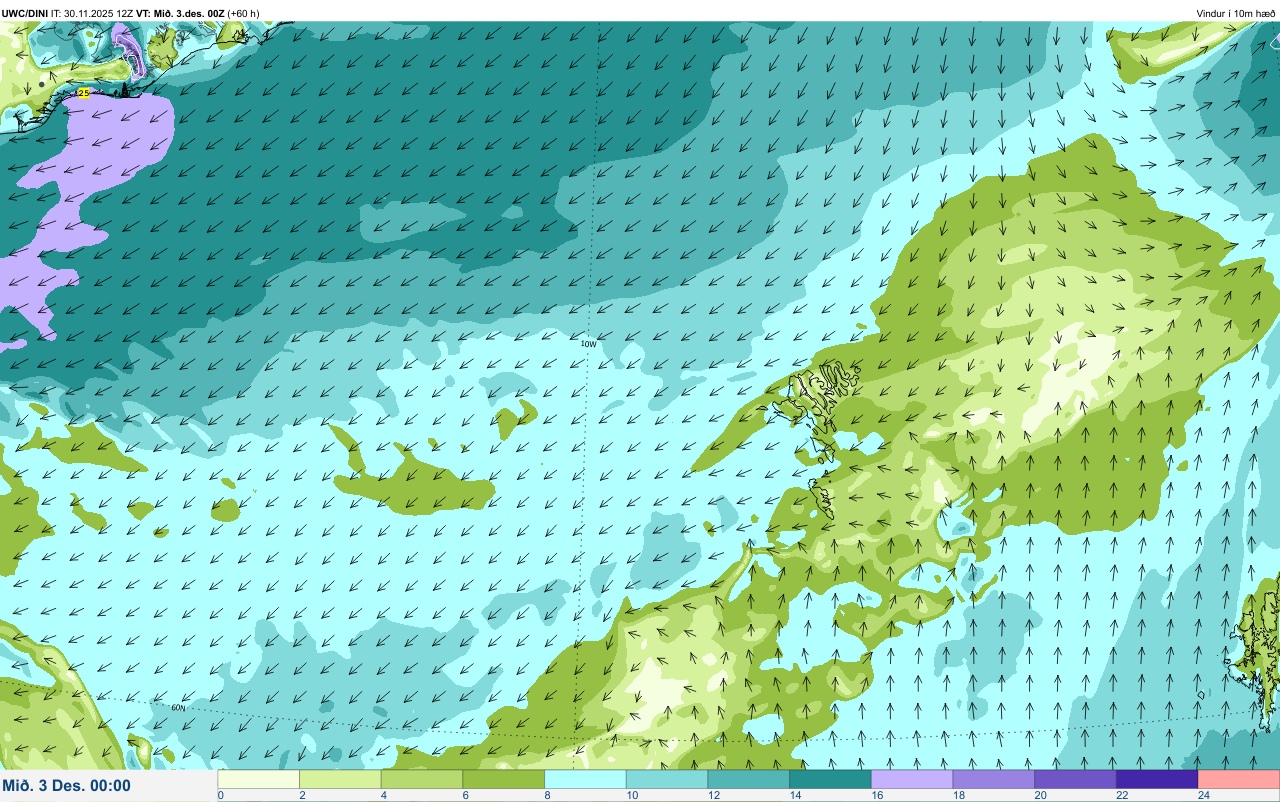Click the legend tick label '0'
Screen dimensions: 1280x802
pyautogui.click(x=220, y=796)
